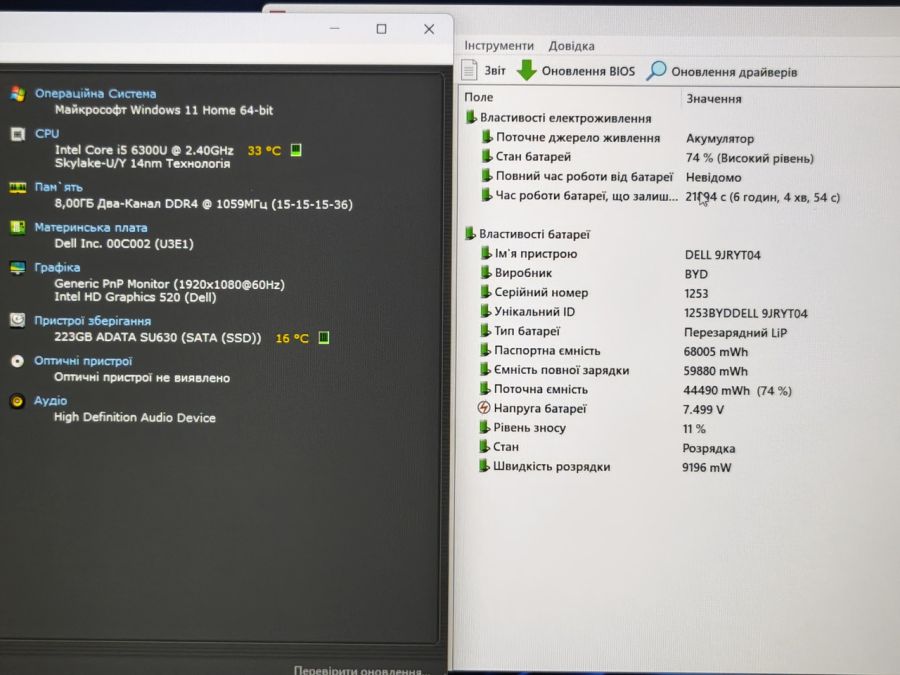This screenshot has width=900, height=675.
Task: Click the Напруга батареї lightning icon
Action: 484,408
